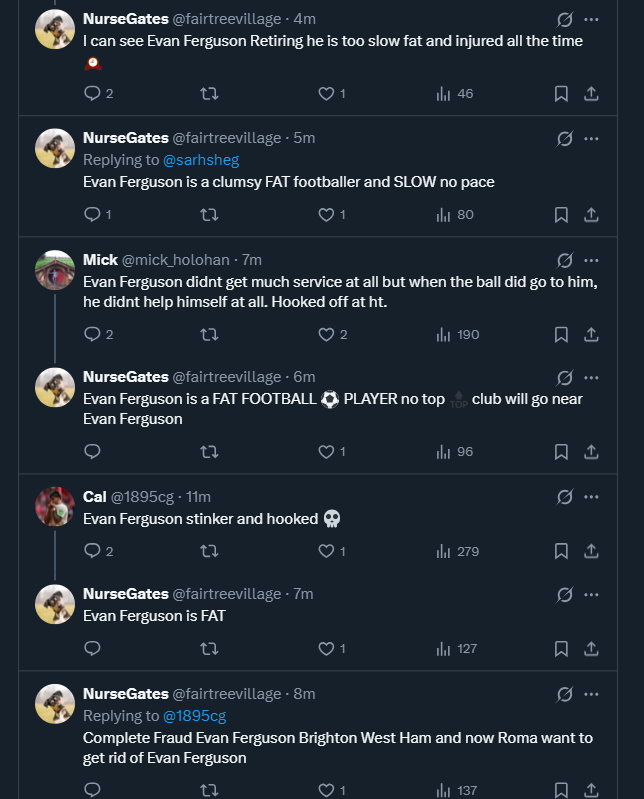The height and width of the screenshot is (799, 644).
Task: Reply to the 'Evan Ferguson Retiring' tweet
Action: click(93, 93)
